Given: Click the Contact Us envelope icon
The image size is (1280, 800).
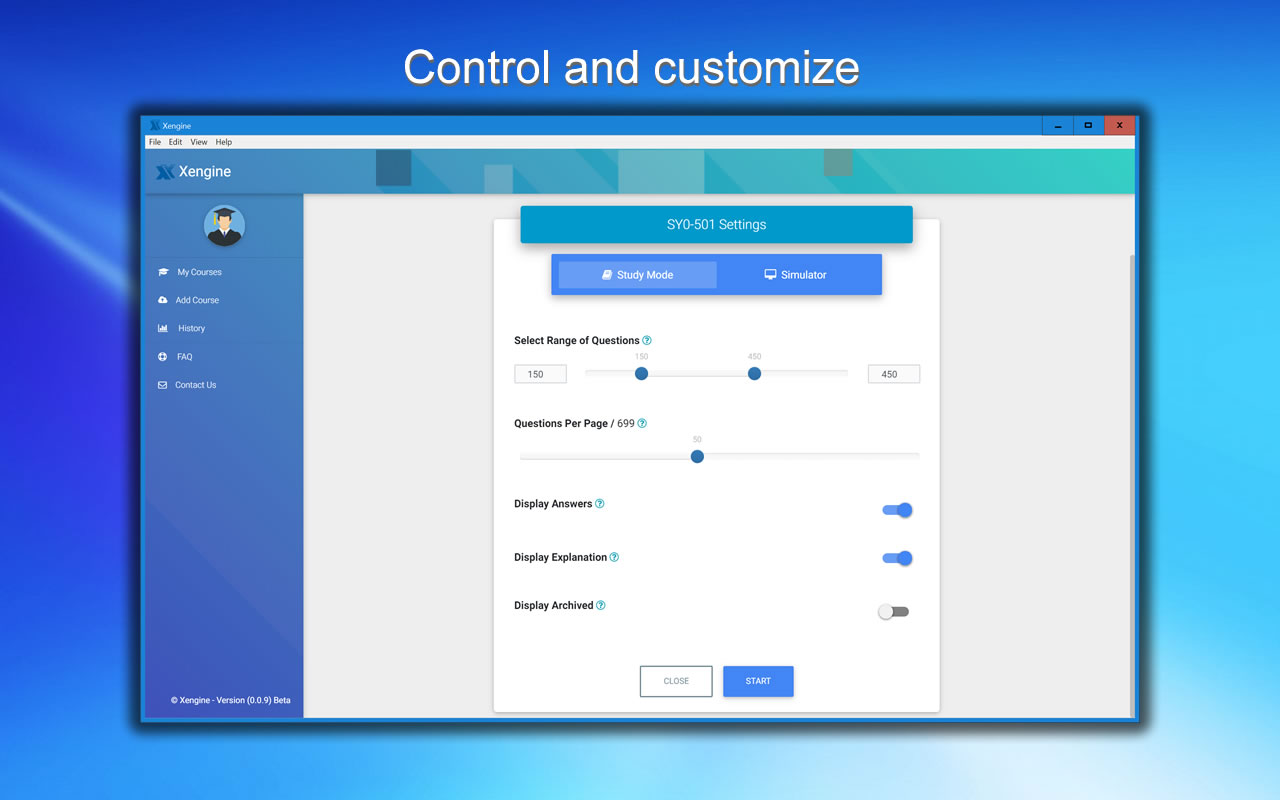Looking at the screenshot, I should tap(163, 384).
